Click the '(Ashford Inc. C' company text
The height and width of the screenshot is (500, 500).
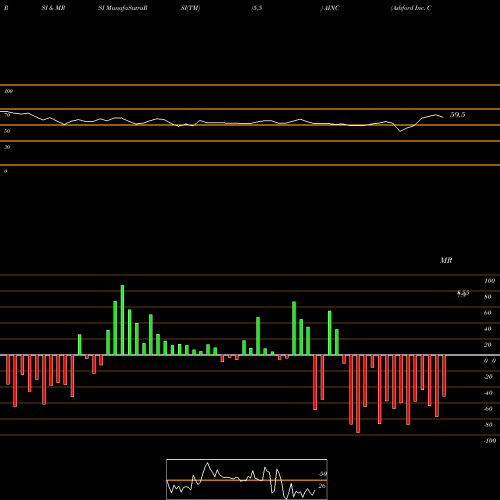(x=411, y=8)
